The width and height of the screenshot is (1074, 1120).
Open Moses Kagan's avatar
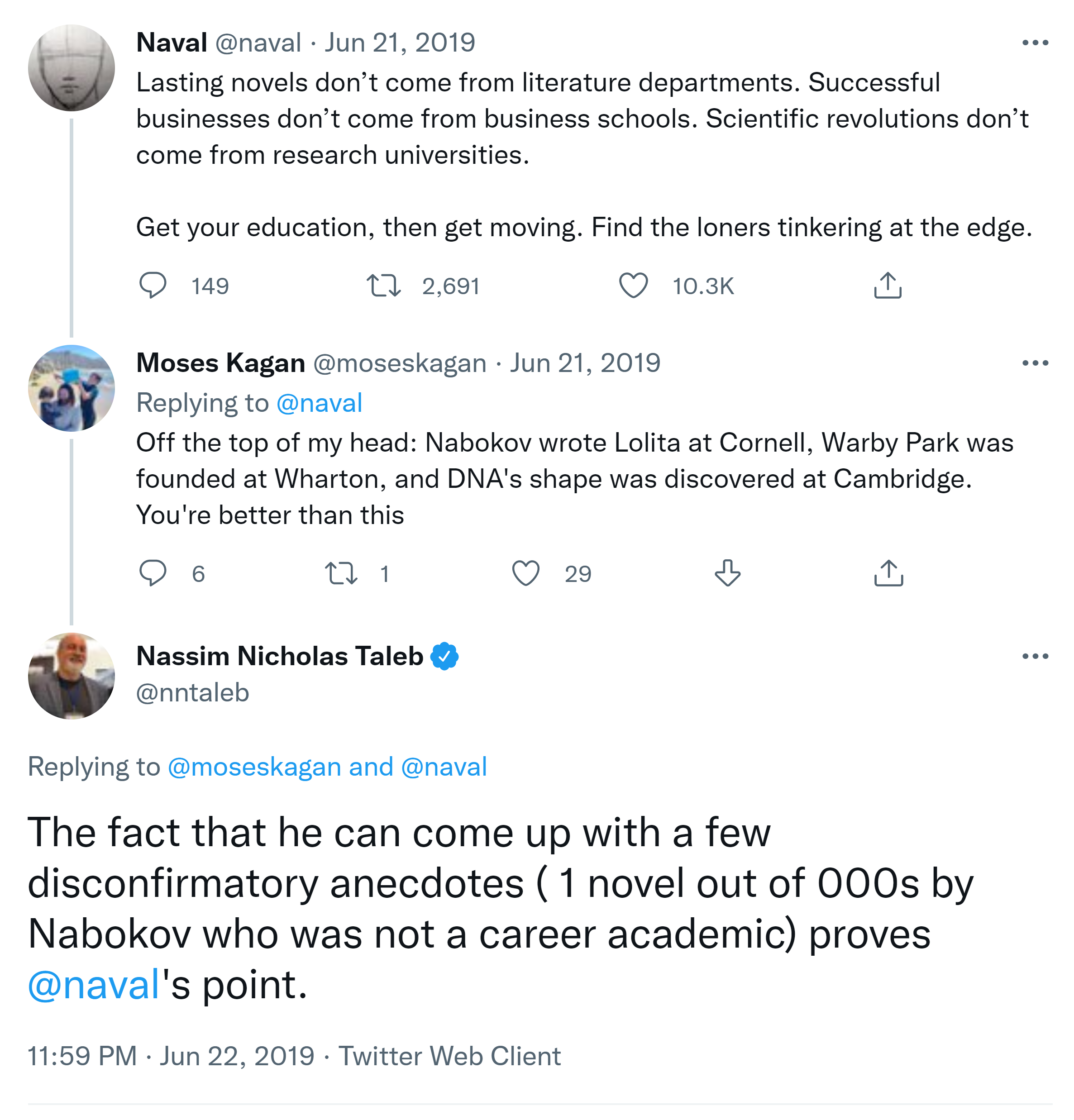tap(72, 388)
